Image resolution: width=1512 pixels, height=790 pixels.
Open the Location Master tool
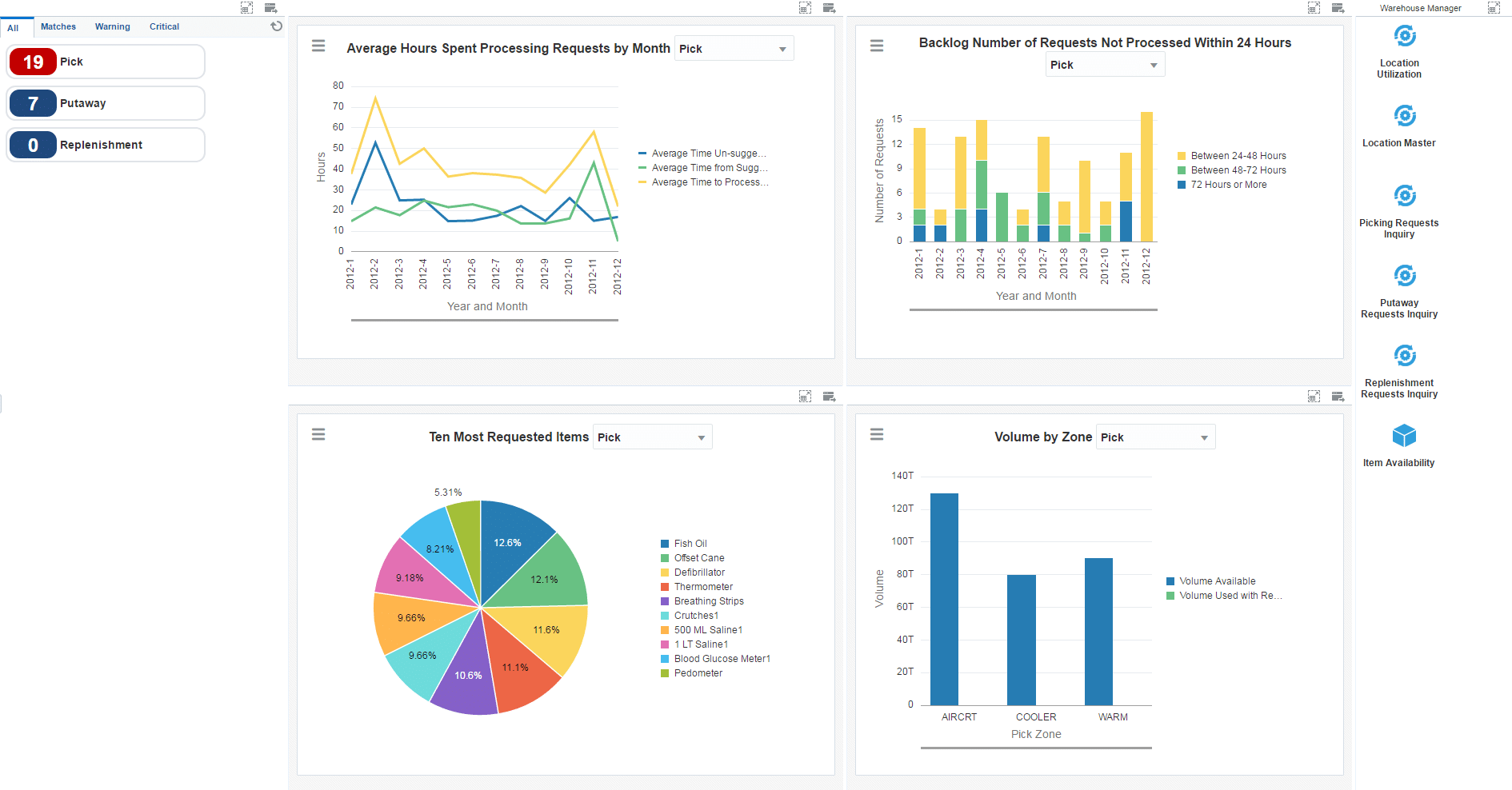pos(1405,116)
